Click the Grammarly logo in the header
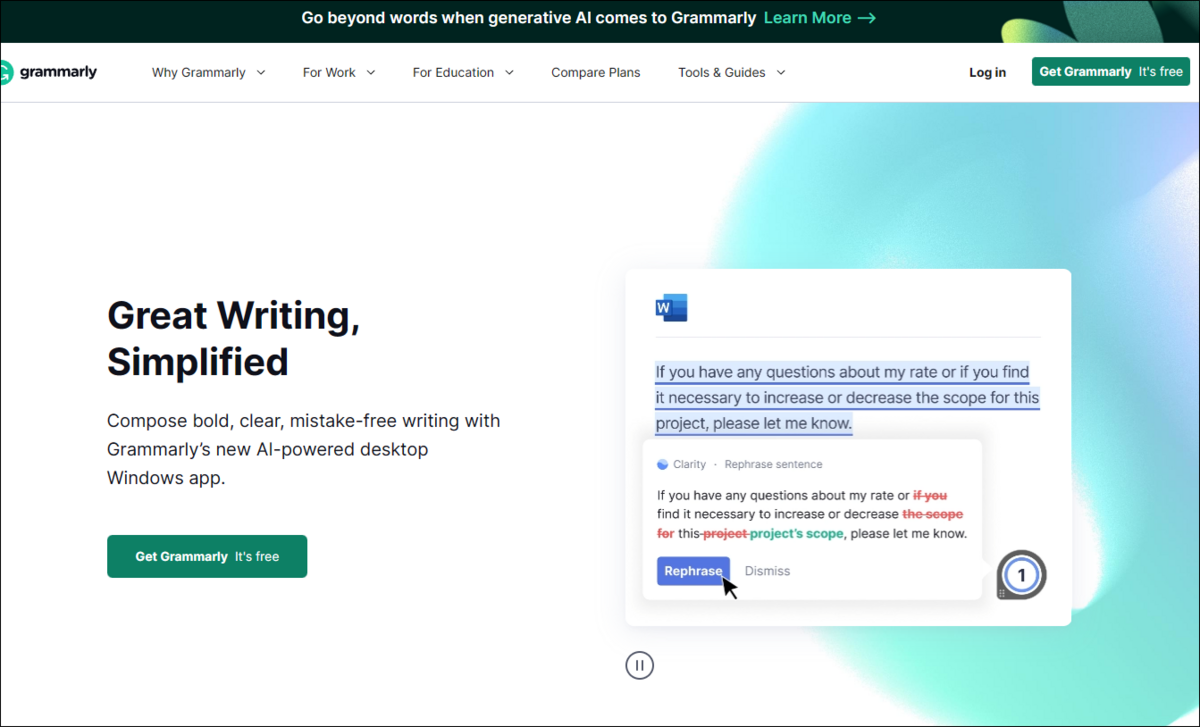This screenshot has height=727, width=1200. click(x=49, y=72)
